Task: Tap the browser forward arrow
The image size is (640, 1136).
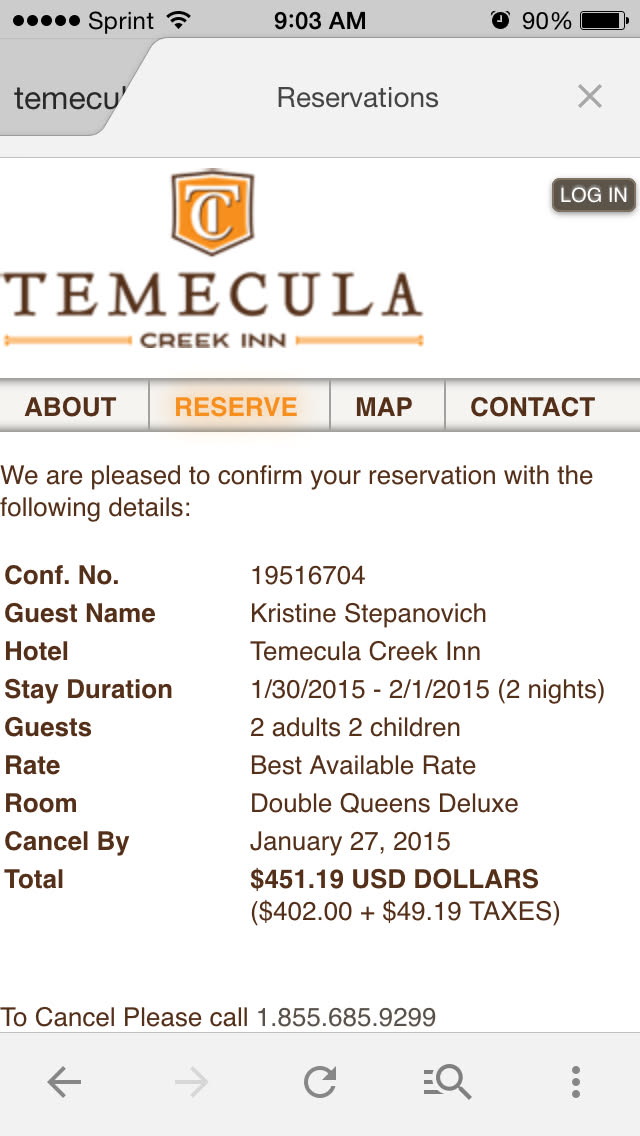Action: click(191, 1081)
